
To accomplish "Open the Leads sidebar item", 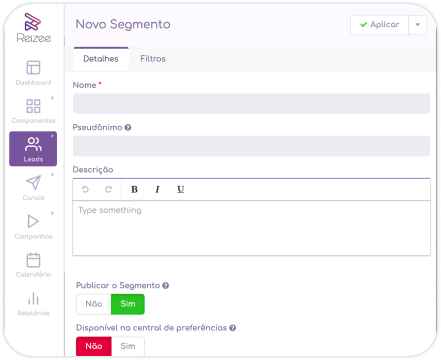I will [x=33, y=149].
